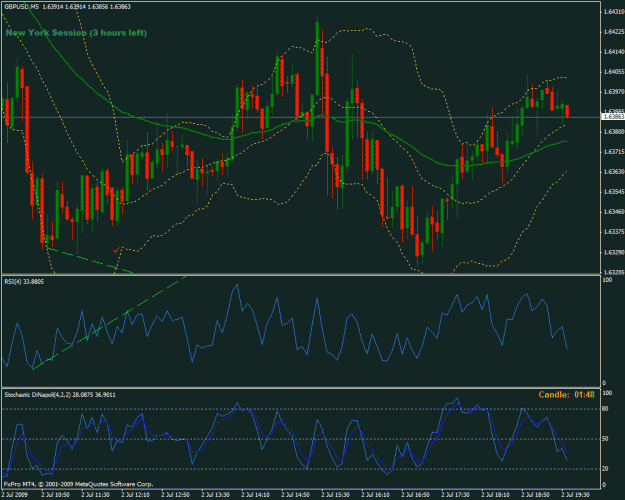The height and width of the screenshot is (500, 625).
Task: Select the 'New York Session (3 hours left)' label
Action: [x=76, y=33]
